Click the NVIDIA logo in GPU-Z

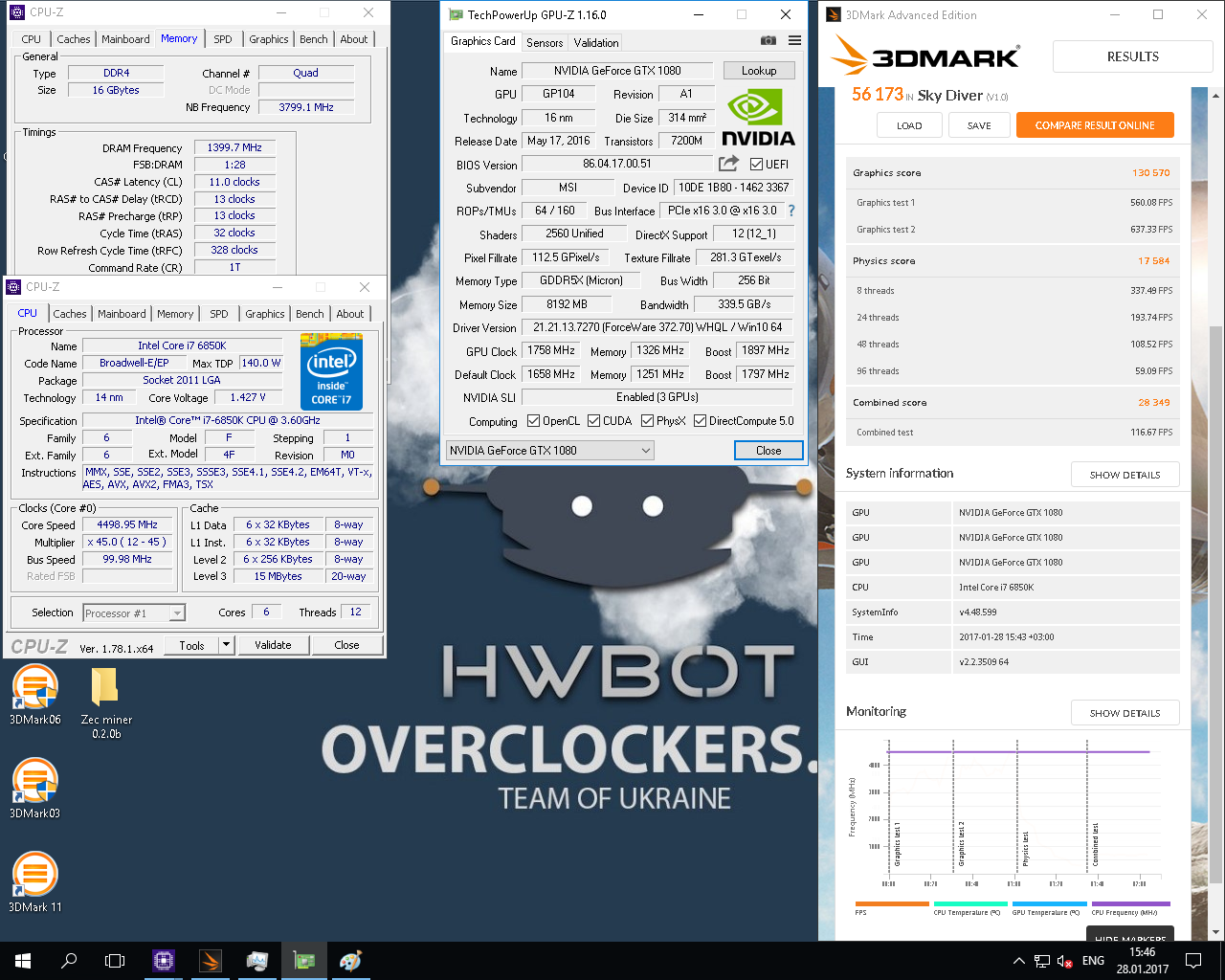758,118
